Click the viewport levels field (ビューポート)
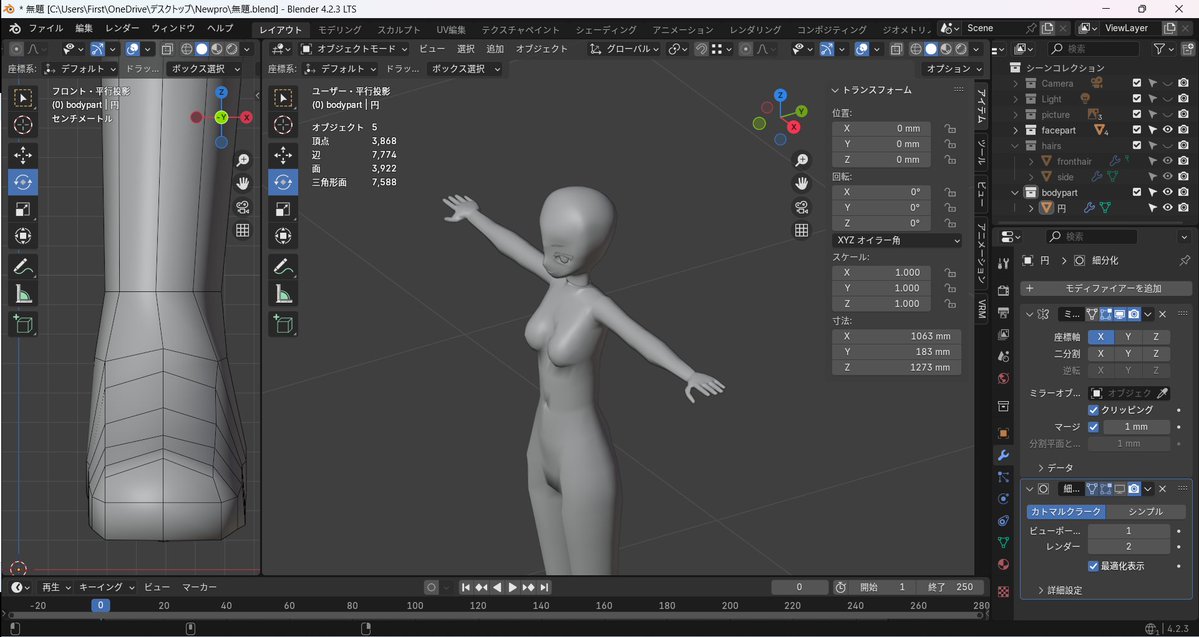Viewport: 1199px width, 637px height. pos(1129,531)
